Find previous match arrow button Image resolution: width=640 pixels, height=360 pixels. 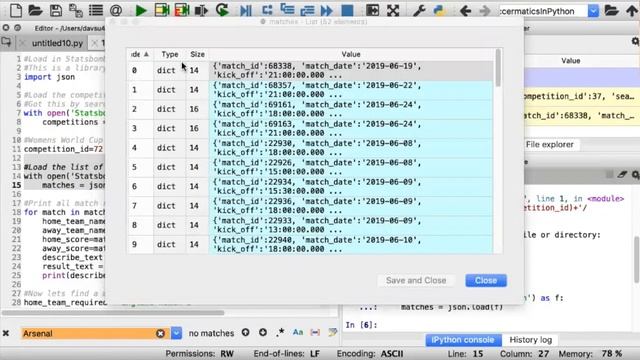(x=245, y=332)
